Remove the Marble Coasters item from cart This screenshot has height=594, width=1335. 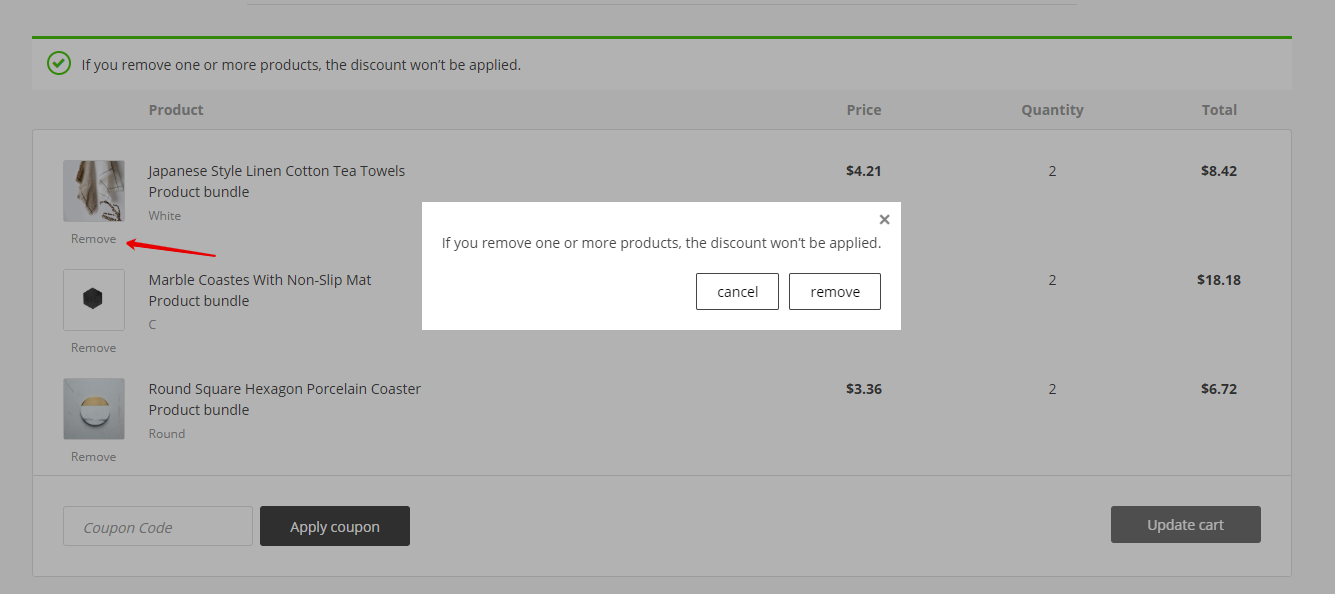[x=94, y=348]
